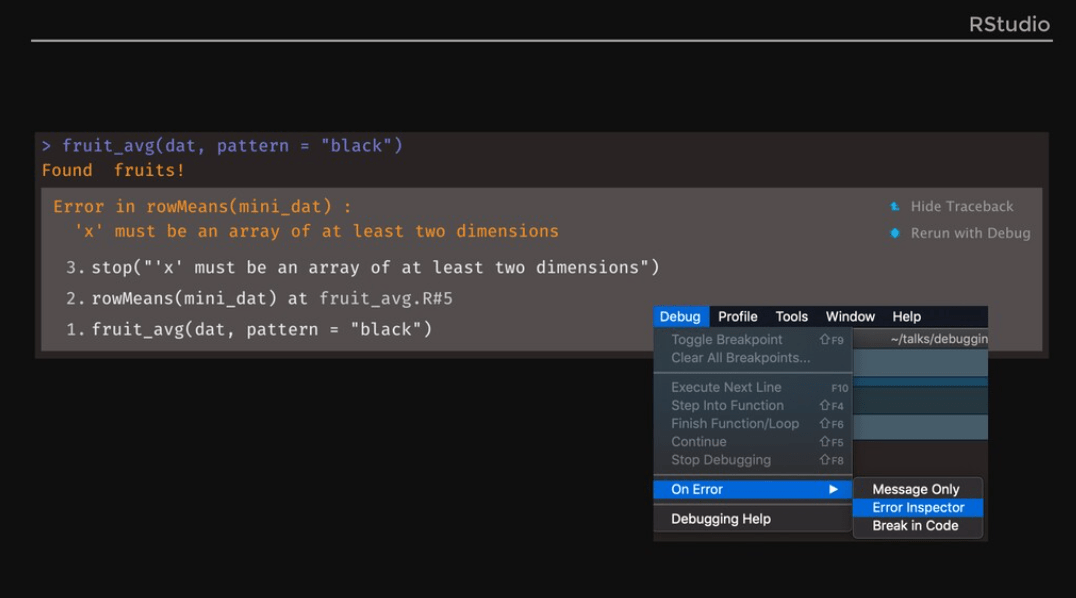Open the Help menu
Screen dimensions: 1076x598
907,317
